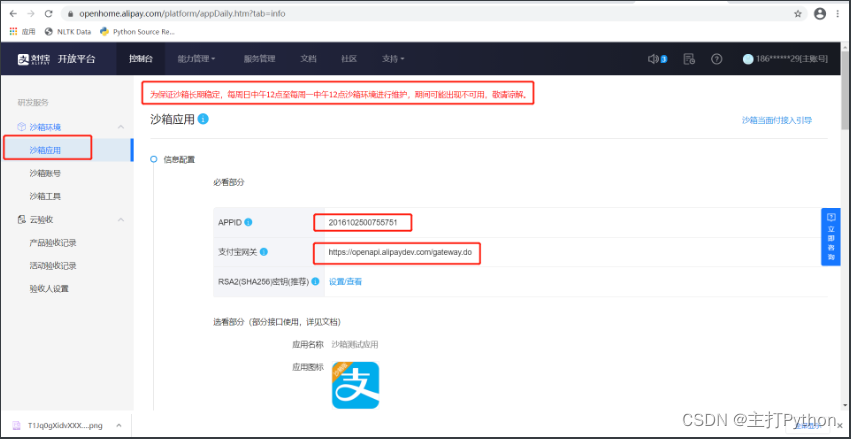851x439 pixels.
Task: Click the Alipay 开放平台 logo
Action: [x=56, y=59]
